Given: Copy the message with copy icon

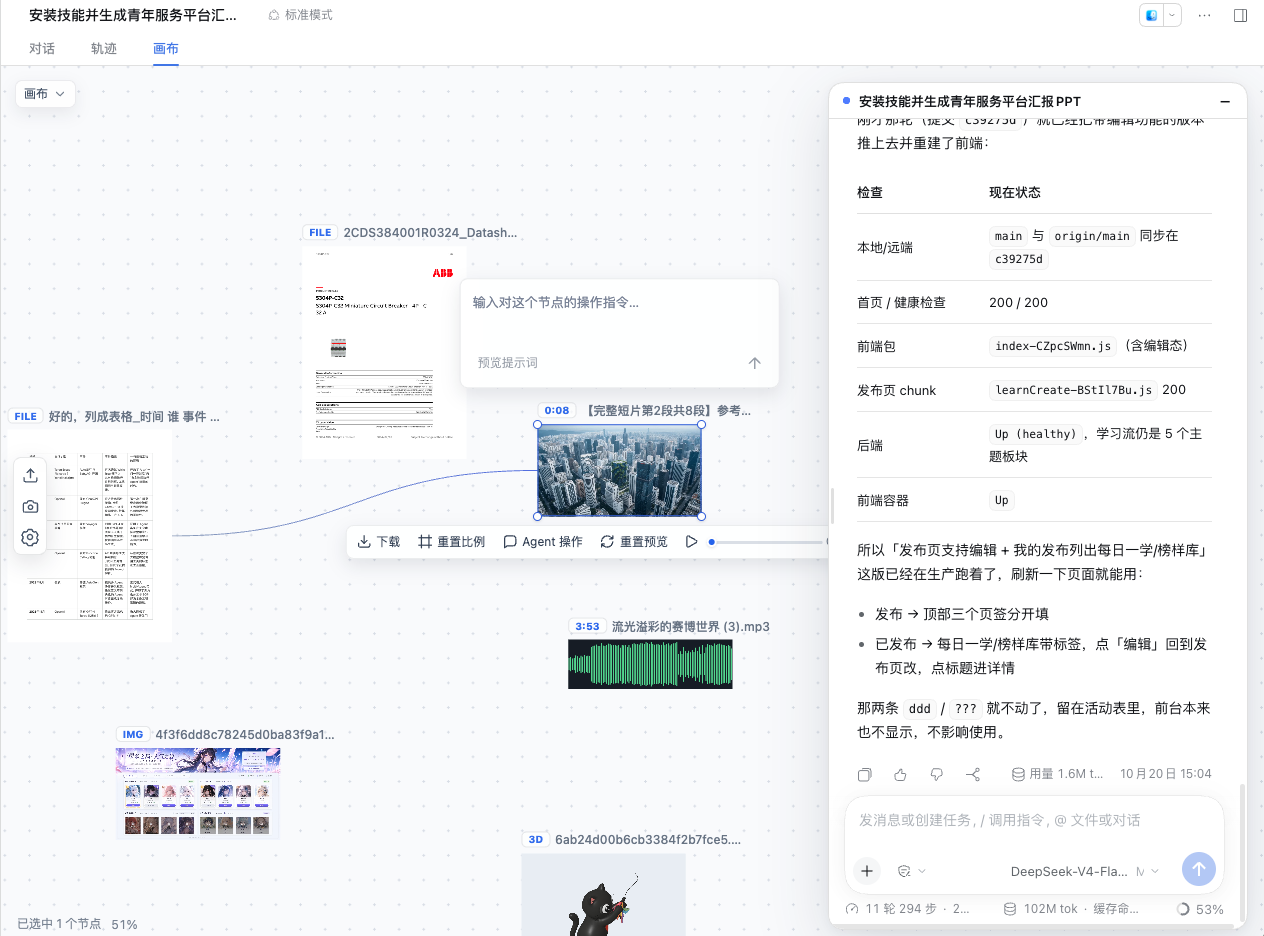Looking at the screenshot, I should (x=865, y=774).
